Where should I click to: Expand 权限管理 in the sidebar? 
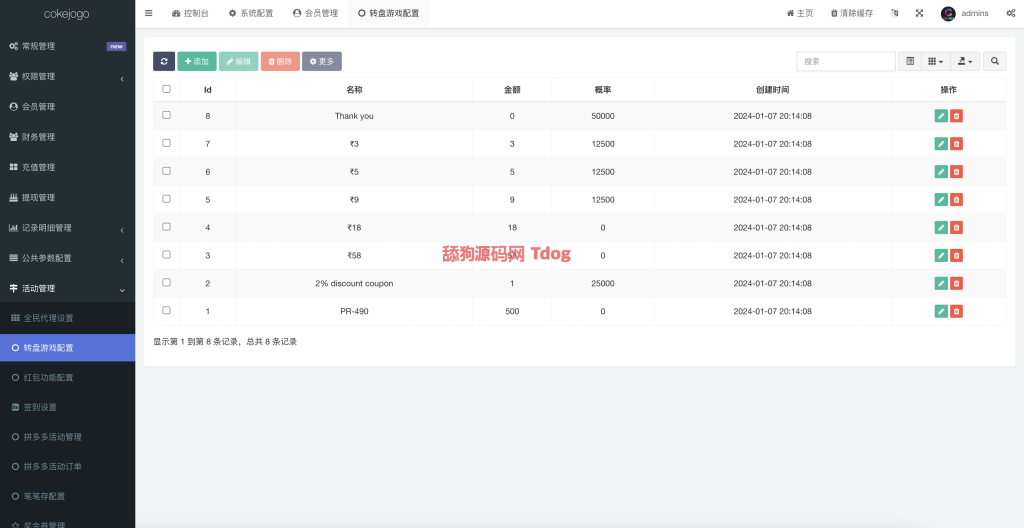67,77
